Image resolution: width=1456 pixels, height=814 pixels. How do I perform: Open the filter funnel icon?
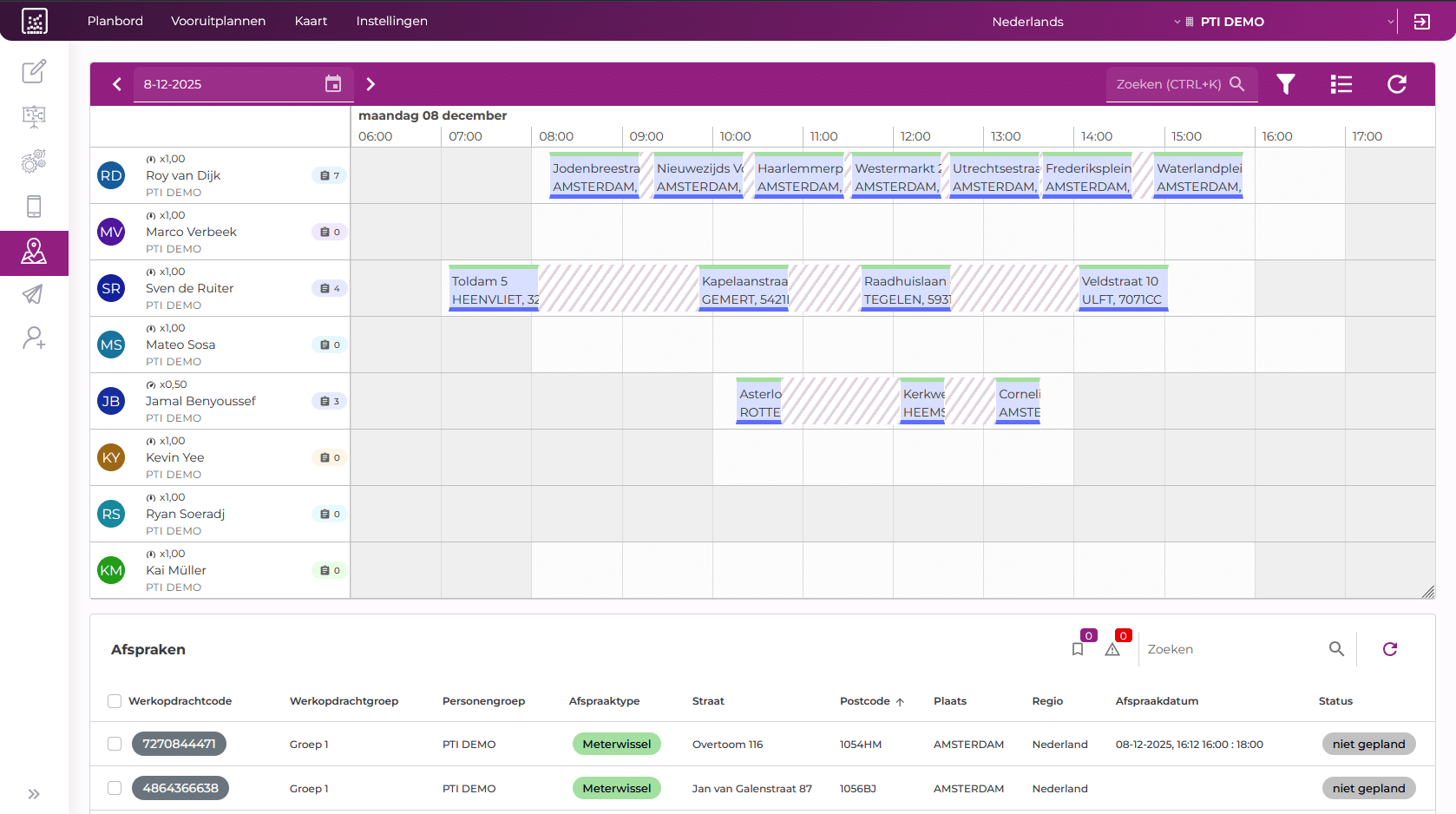[1286, 84]
